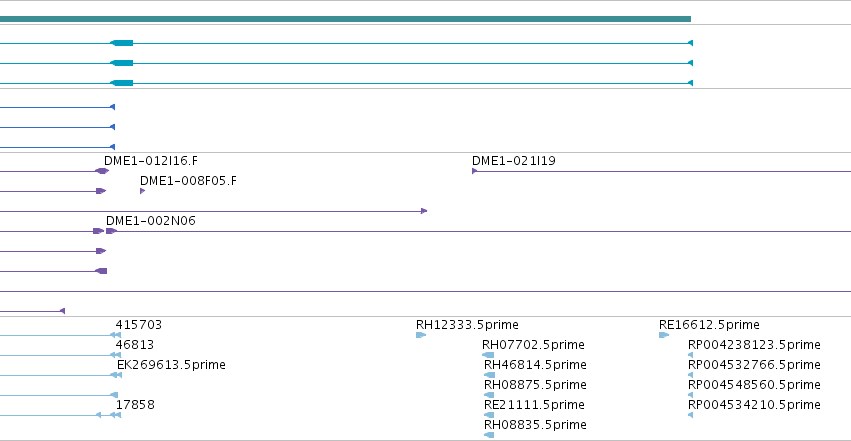This screenshot has width=851, height=441.
Task: Select the RE16612.5prime EST glyph
Action: [664, 335]
